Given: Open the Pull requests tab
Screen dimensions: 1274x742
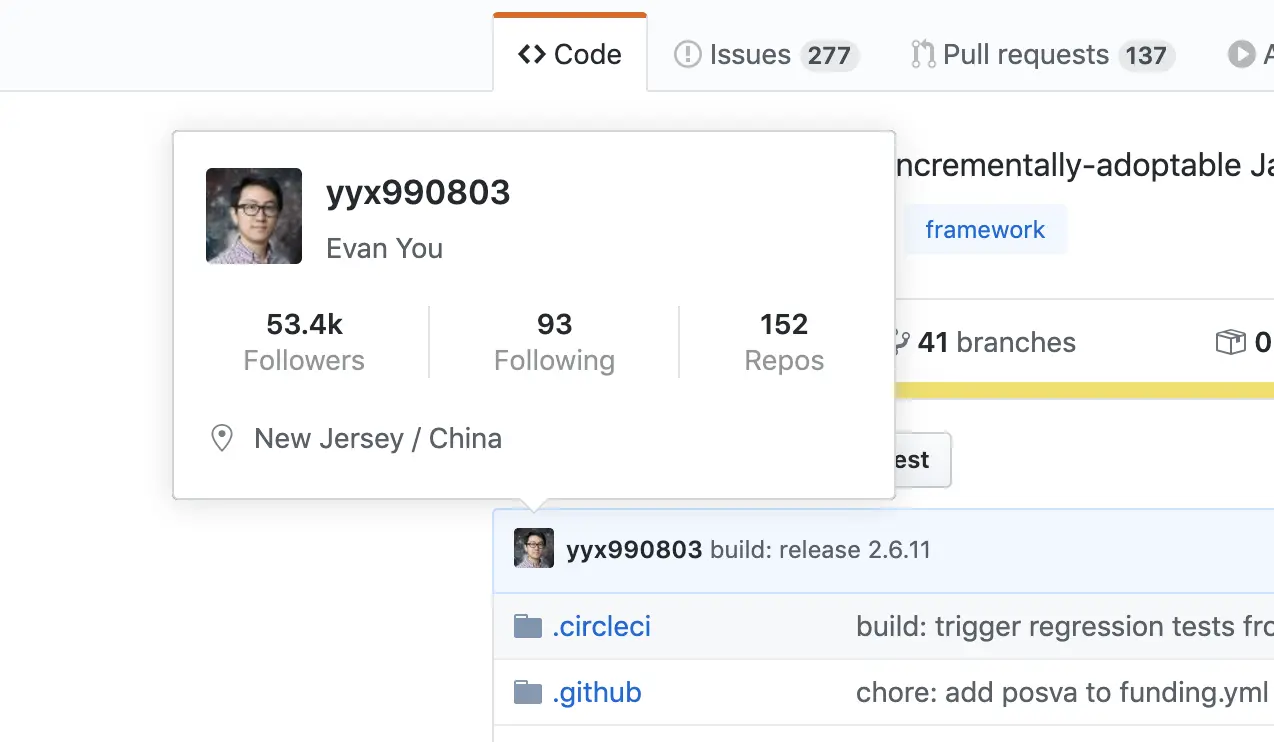Looking at the screenshot, I should tap(1042, 54).
